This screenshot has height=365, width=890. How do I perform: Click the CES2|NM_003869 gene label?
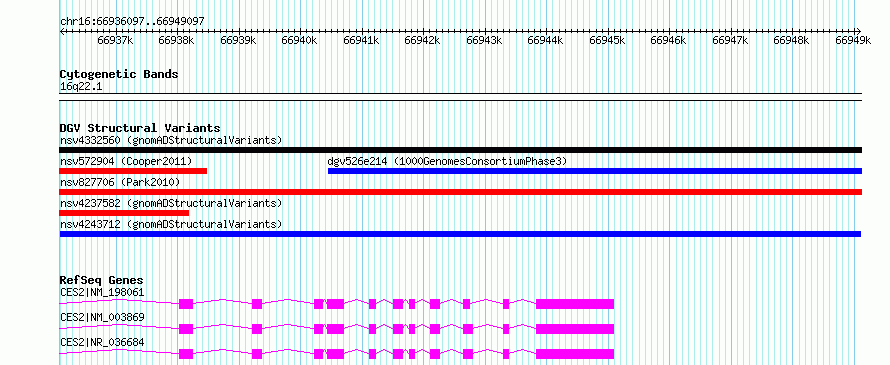(x=102, y=317)
